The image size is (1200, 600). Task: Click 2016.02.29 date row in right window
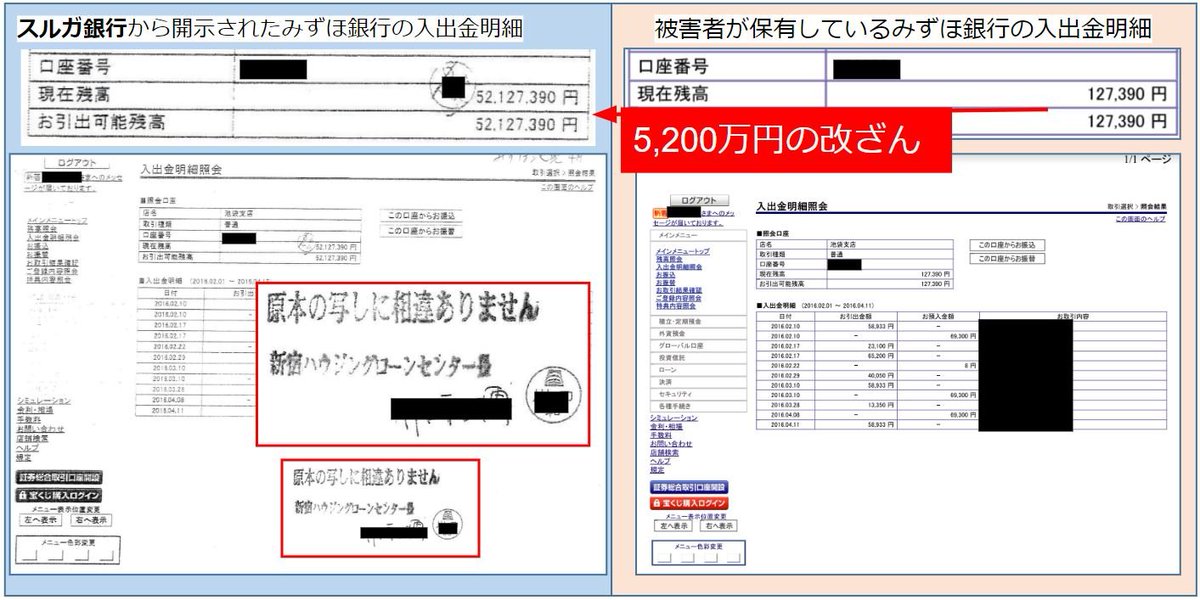pos(785,375)
